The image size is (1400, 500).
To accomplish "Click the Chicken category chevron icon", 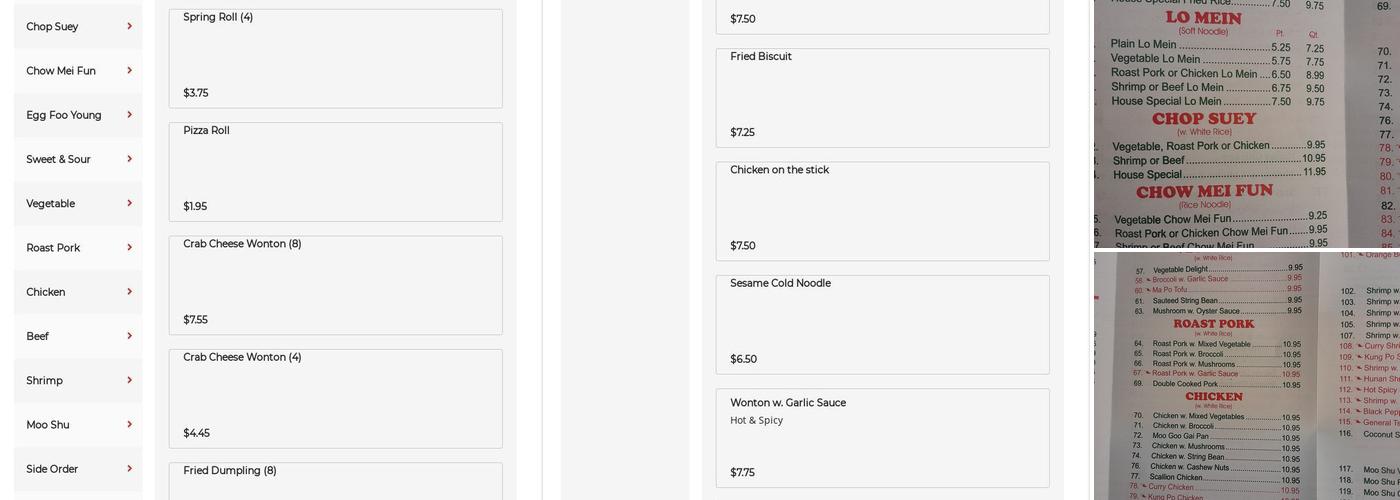I will tap(129, 292).
